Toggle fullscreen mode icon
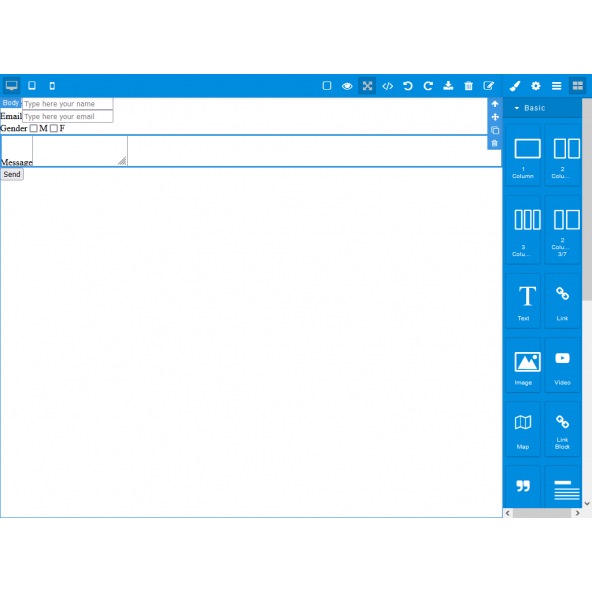The width and height of the screenshot is (592, 592). click(x=367, y=86)
